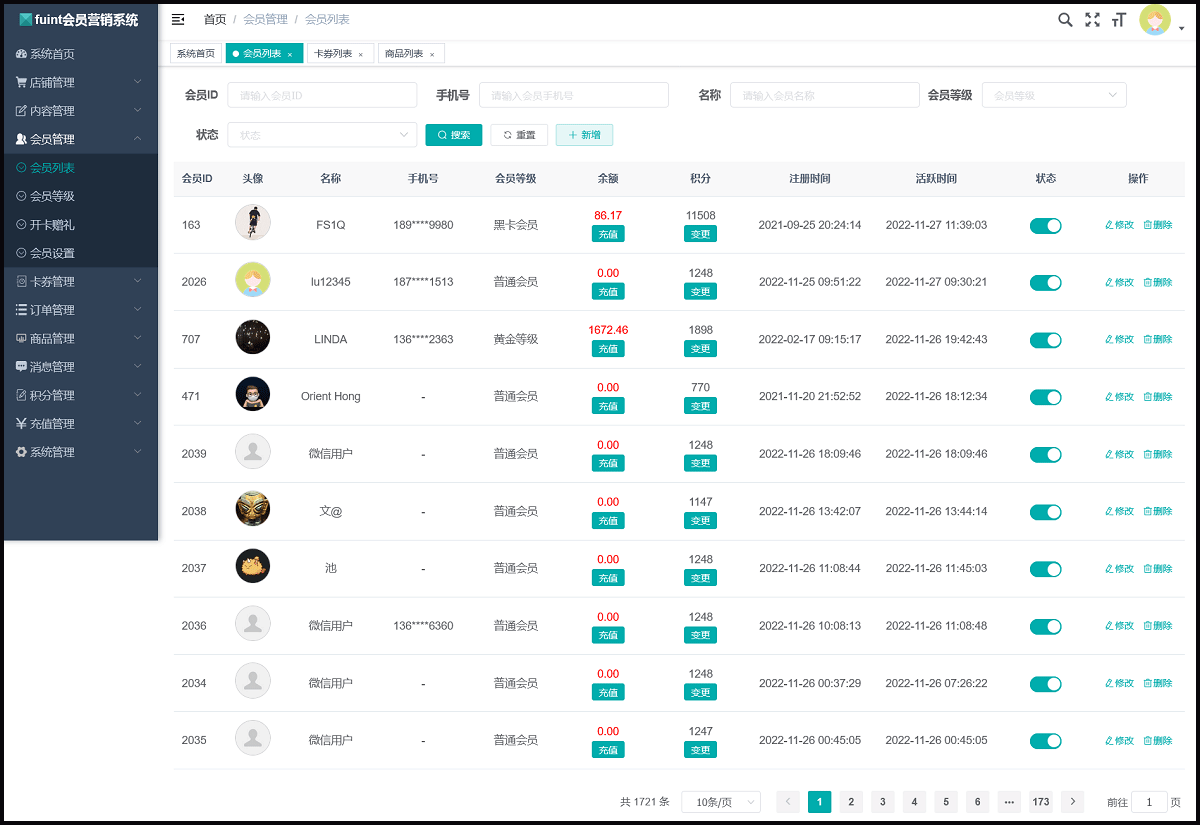Screen dimensions: 1200x825
Task: Collapse sidebar using the hamburger icon
Action: 177,19
